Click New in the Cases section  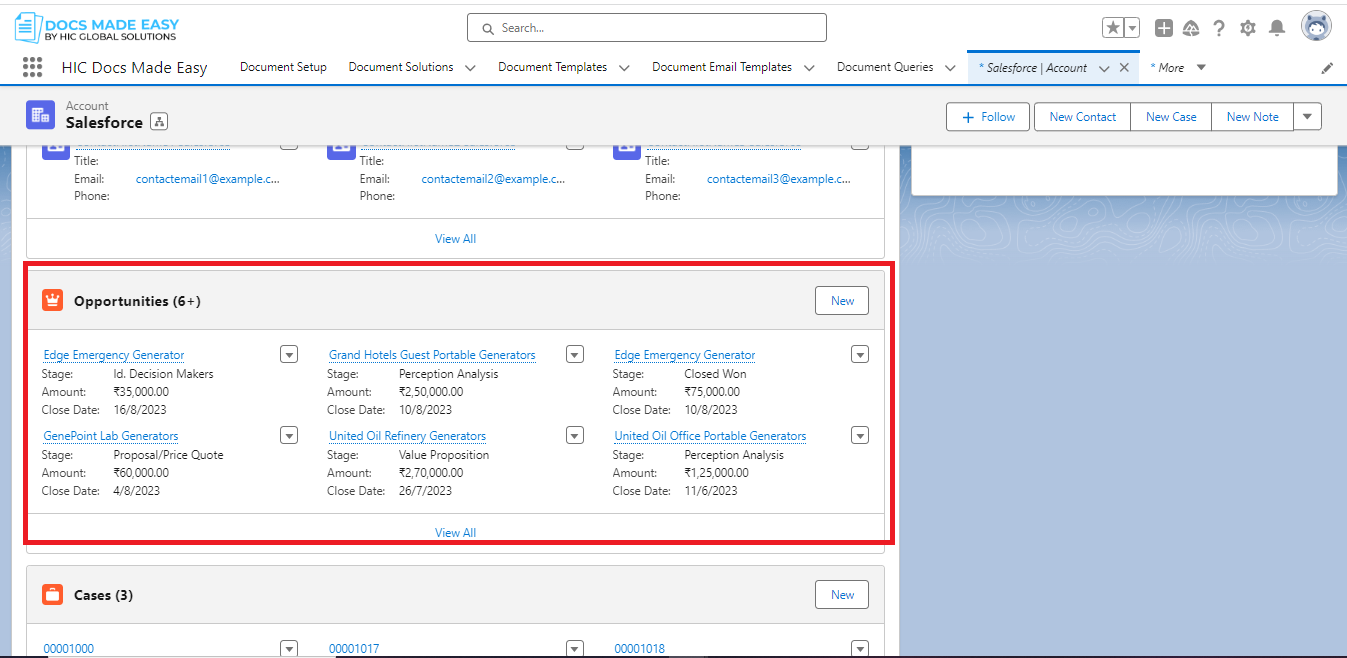coord(842,595)
